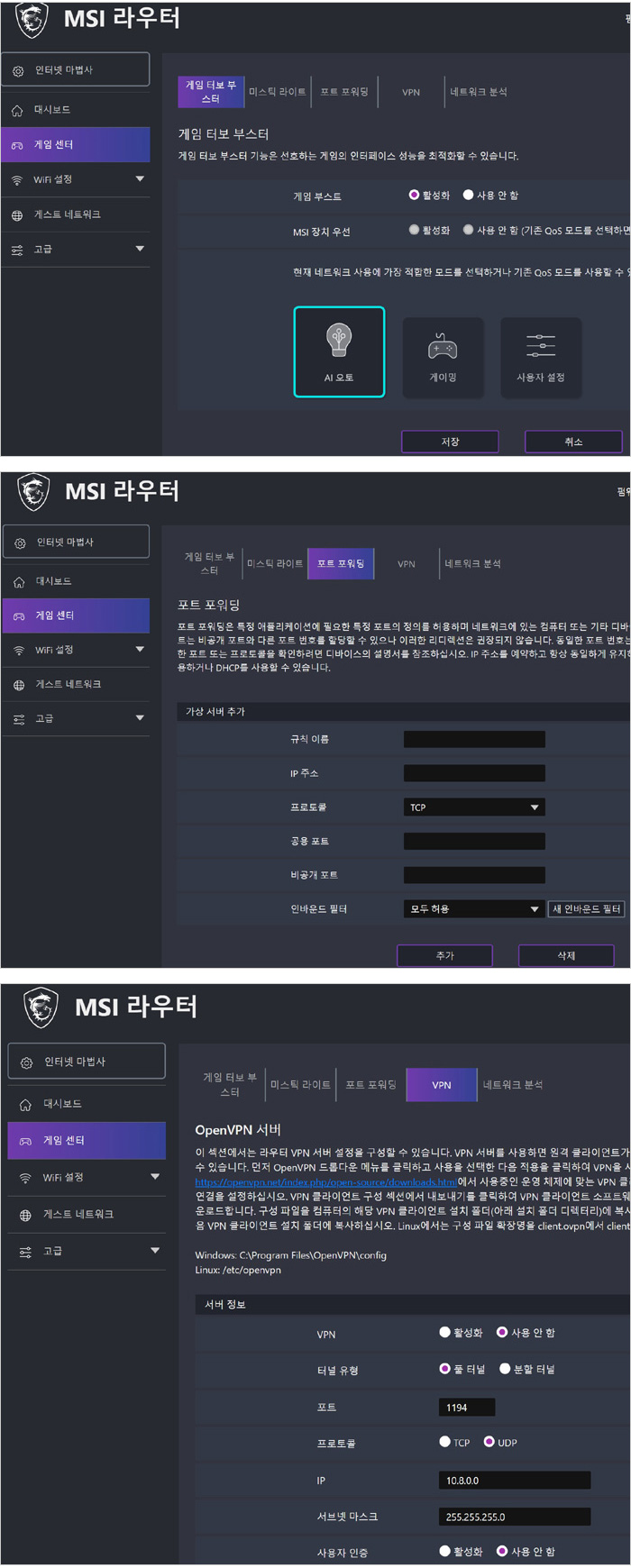Screen dimensions: 631x1568
Task: Expand WiFi 설정 arrow on OpenVPN page
Action: click(x=155, y=1177)
